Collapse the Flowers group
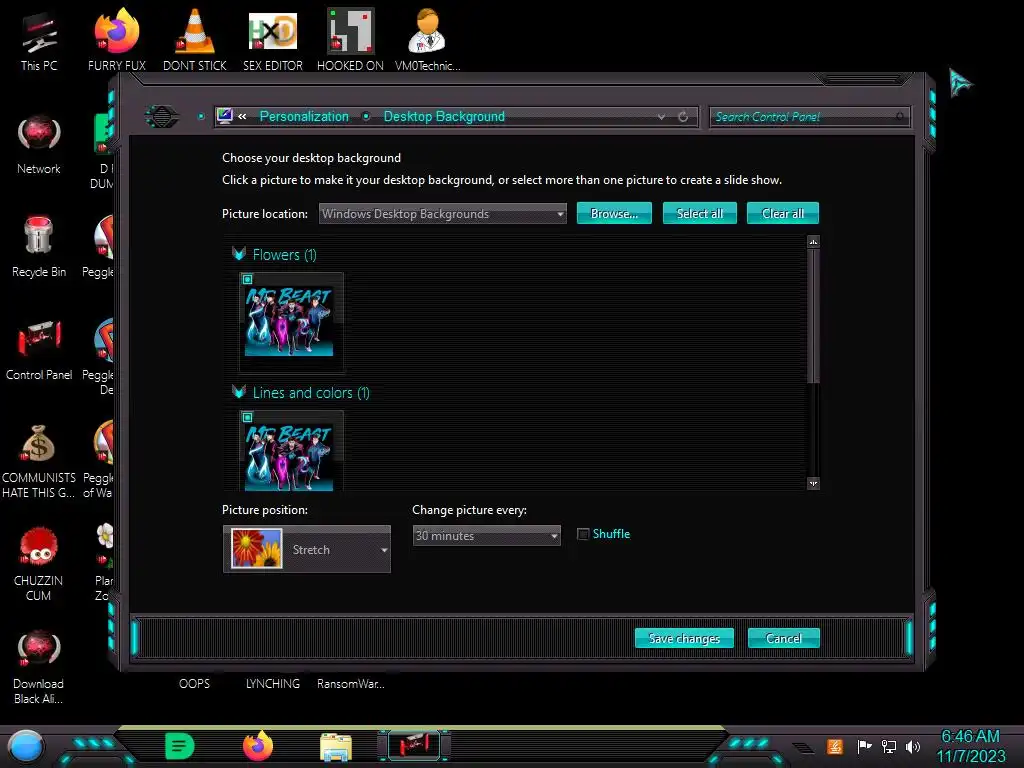The height and width of the screenshot is (768, 1024). tap(239, 254)
